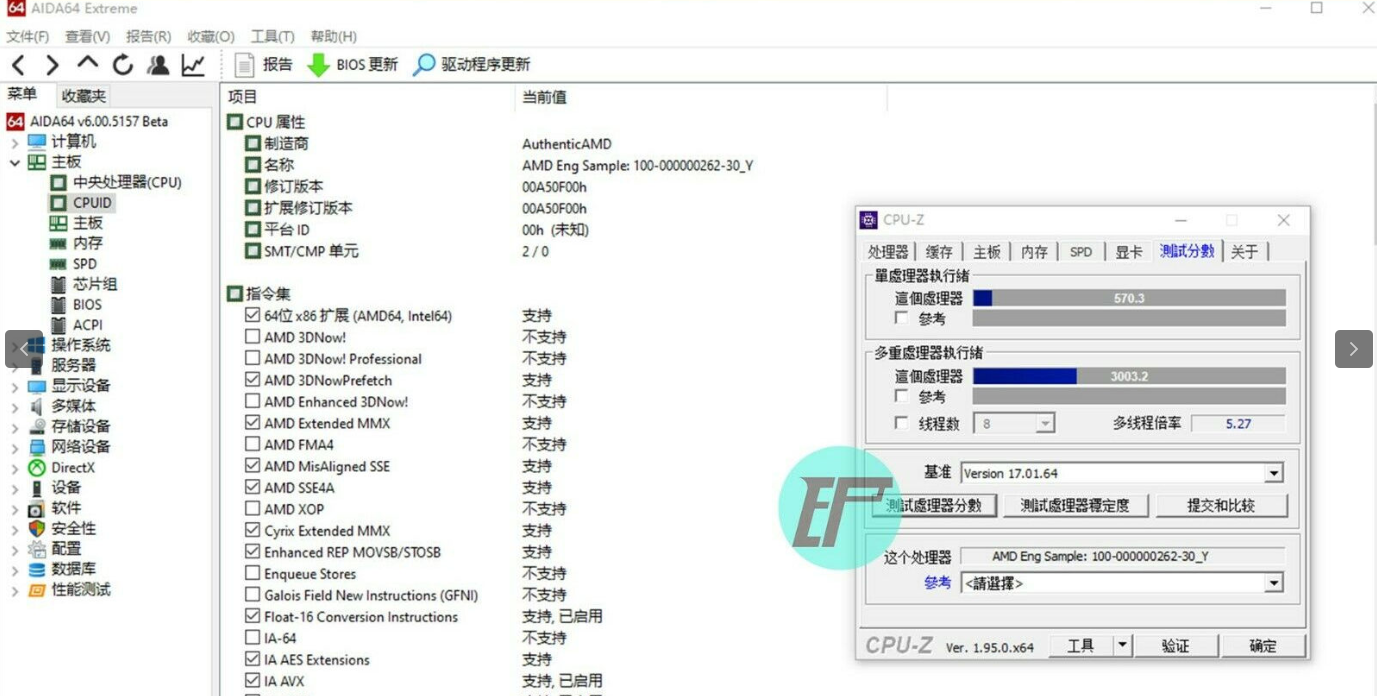This screenshot has width=1377, height=696.
Task: Open the 查看(V) menu
Action: pos(88,36)
